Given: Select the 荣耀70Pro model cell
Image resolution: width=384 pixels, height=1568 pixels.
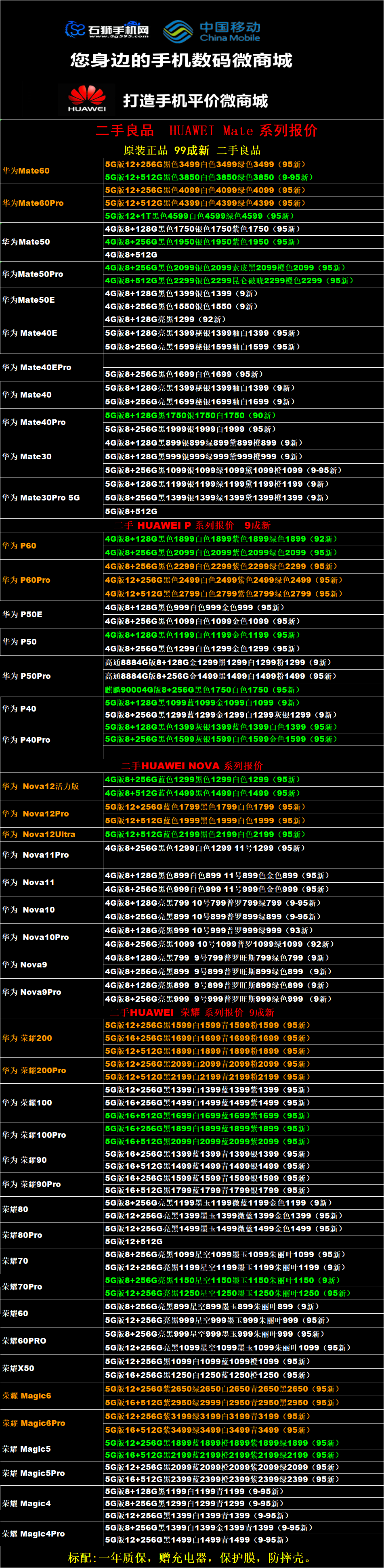Looking at the screenshot, I should [x=52, y=1287].
